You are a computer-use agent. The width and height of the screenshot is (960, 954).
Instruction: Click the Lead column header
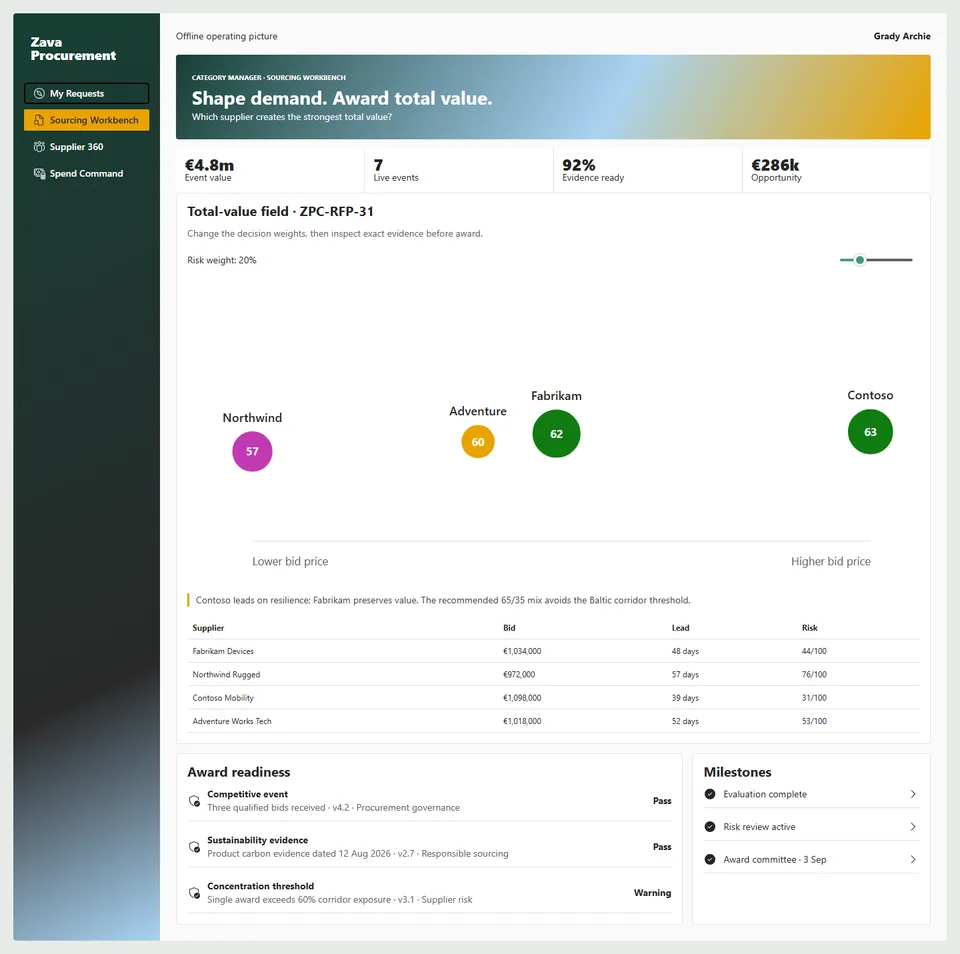pos(680,628)
